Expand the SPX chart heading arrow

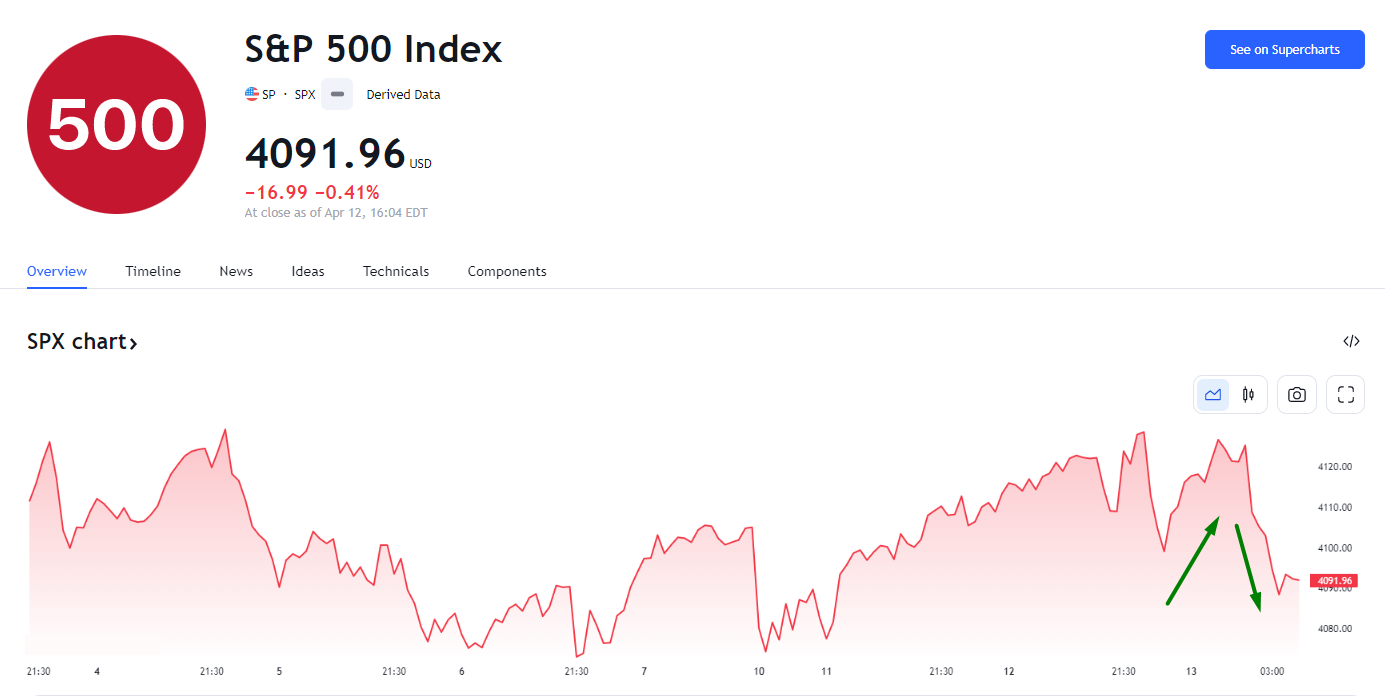click(133, 343)
